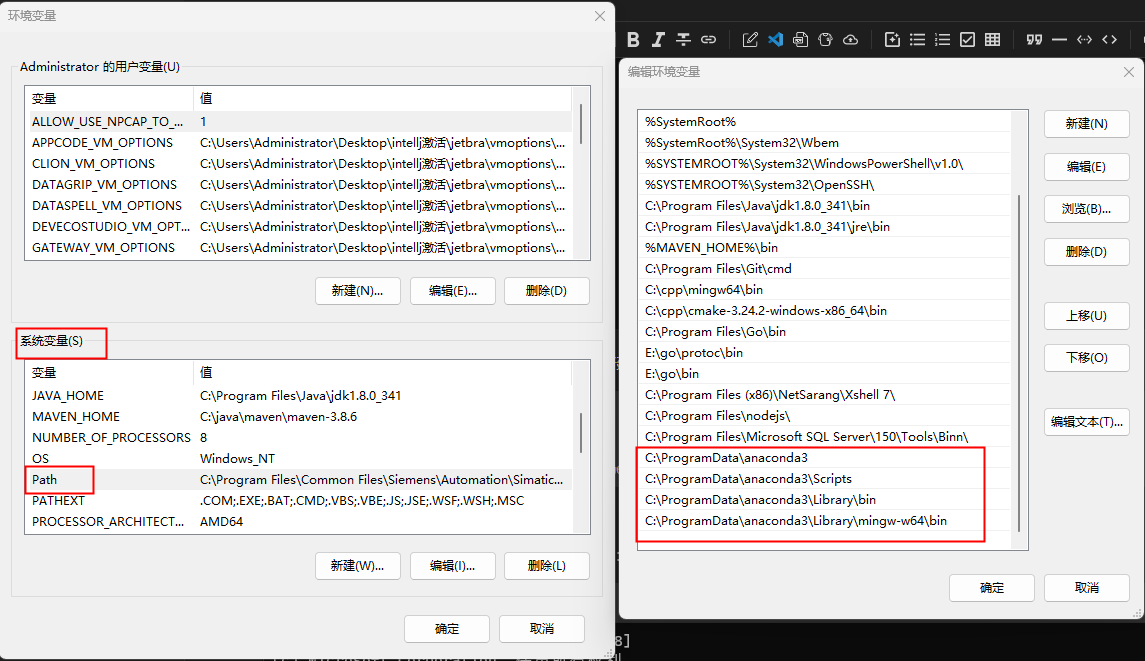Image resolution: width=1145 pixels, height=661 pixels.
Task: Select the GATEWAY_VM_OPTIONS user variable
Action: point(299,248)
